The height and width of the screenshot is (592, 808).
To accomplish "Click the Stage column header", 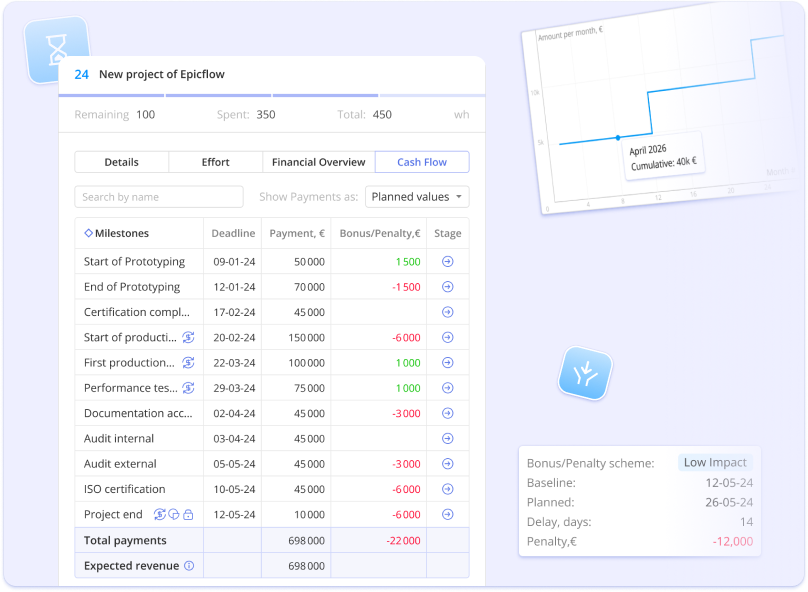I will [447, 233].
